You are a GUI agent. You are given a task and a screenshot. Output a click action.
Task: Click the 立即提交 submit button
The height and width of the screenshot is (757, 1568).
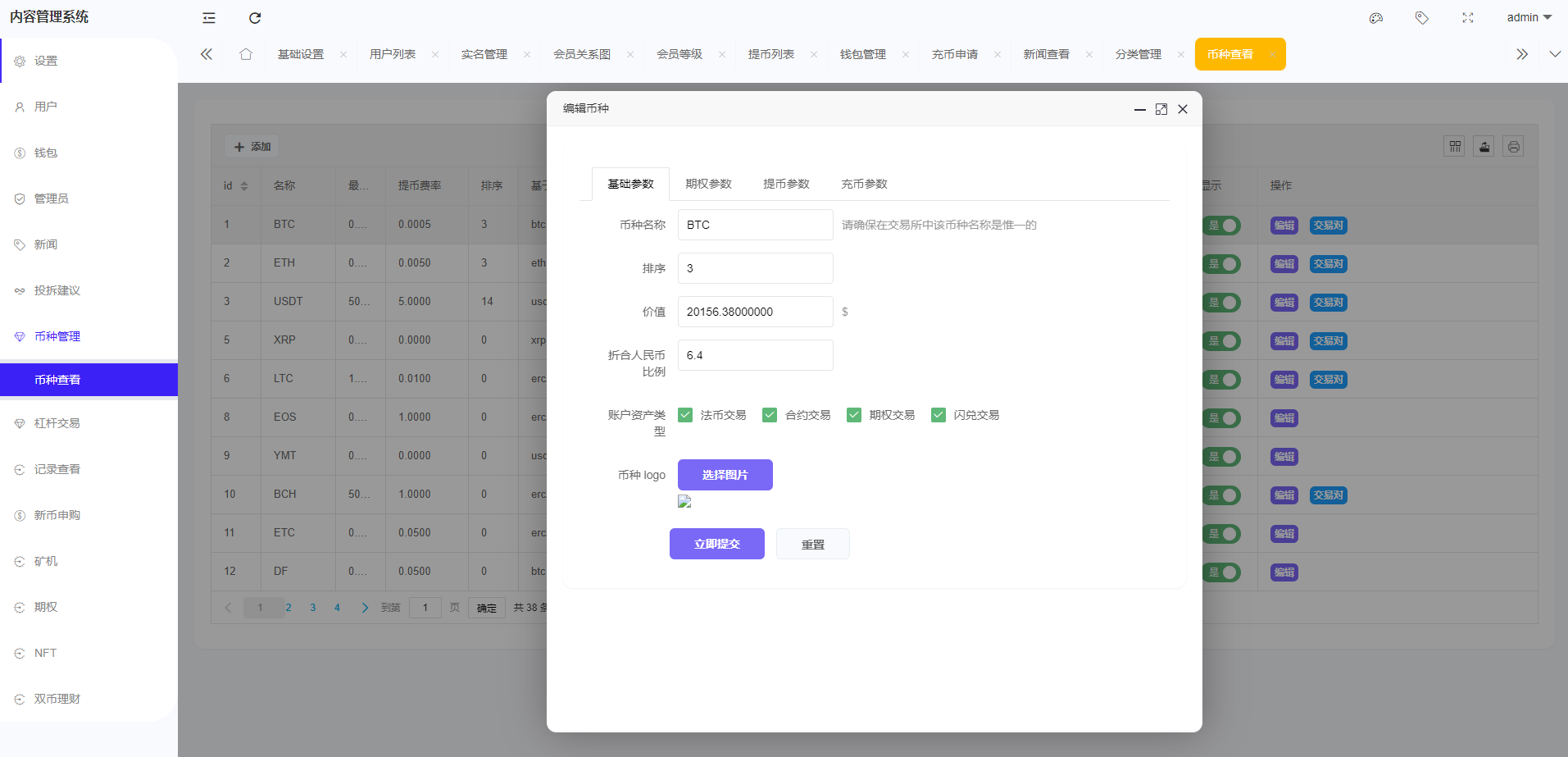tap(716, 544)
